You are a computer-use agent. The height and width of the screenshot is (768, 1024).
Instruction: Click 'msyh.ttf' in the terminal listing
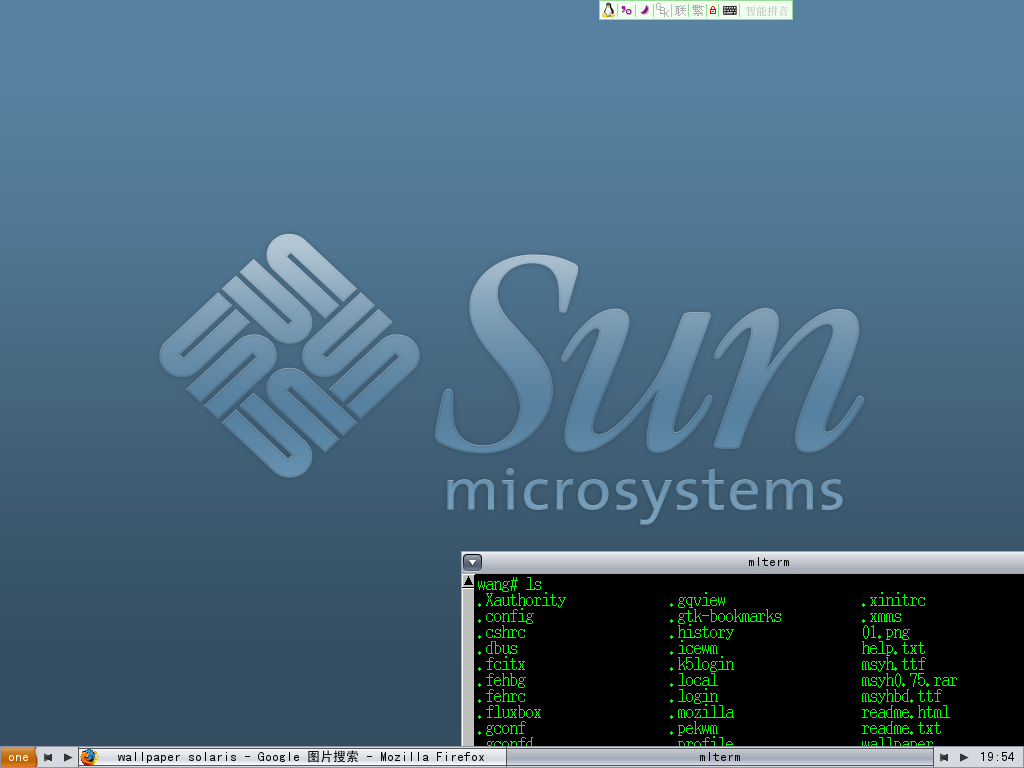point(893,664)
